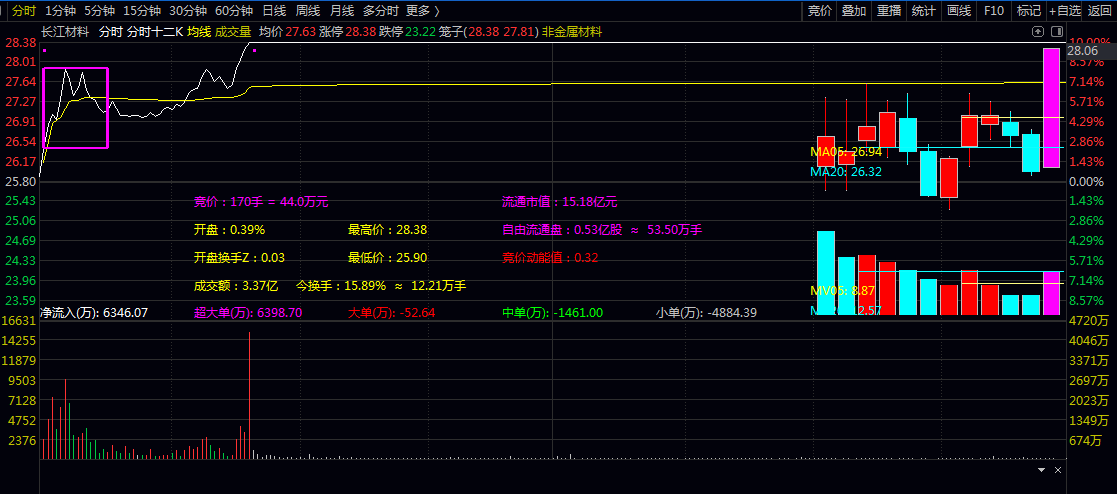Viewport: 1117px width, 494px height.
Task: Select the 30分钟 period tab
Action: coord(188,10)
